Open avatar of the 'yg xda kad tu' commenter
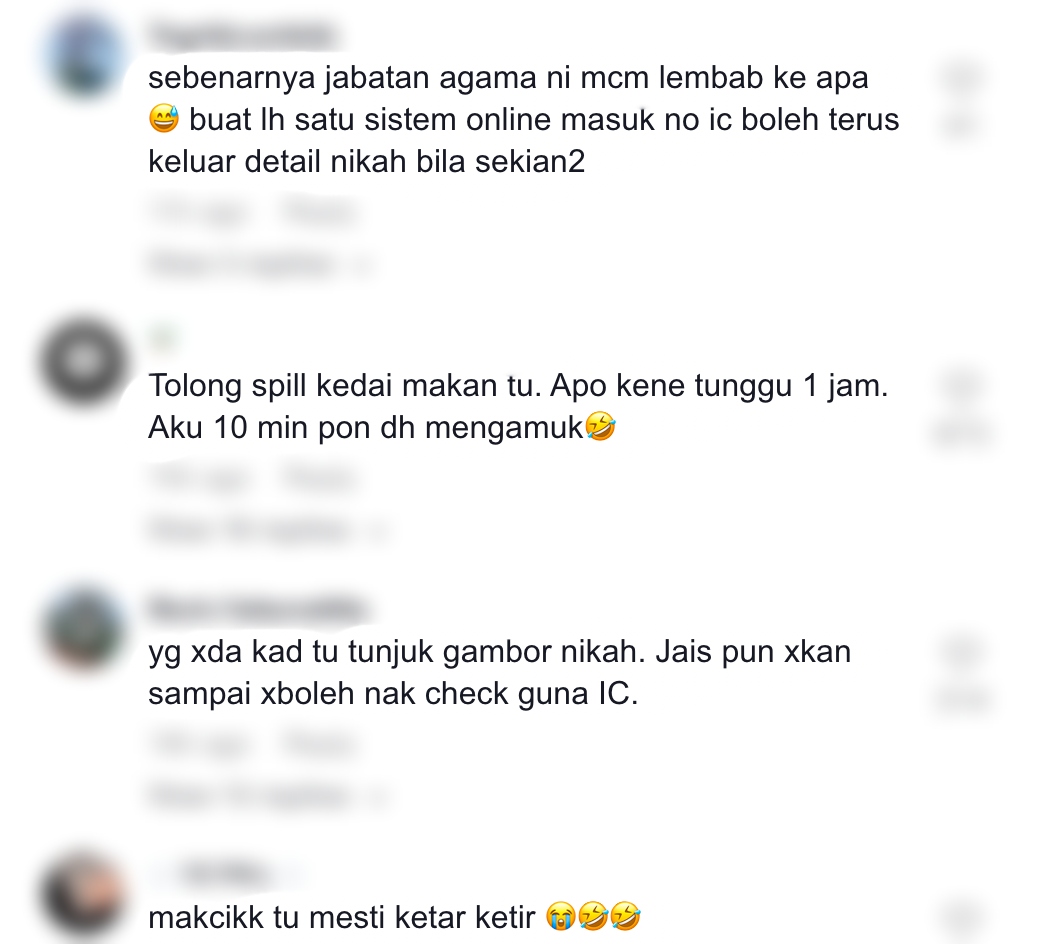Image resolution: width=1040 pixels, height=944 pixels. tap(84, 628)
